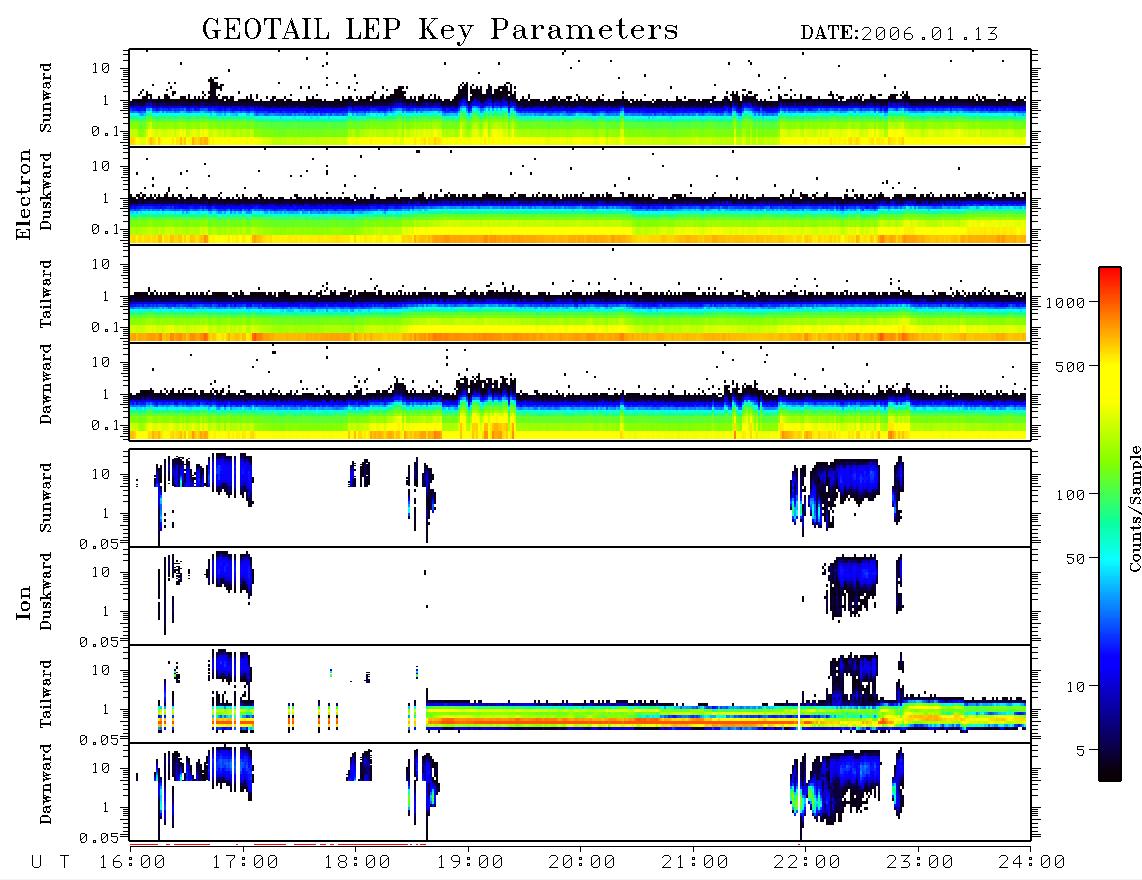
Task: Click the Electron Tailward spectrogram panel
Action: point(580,294)
